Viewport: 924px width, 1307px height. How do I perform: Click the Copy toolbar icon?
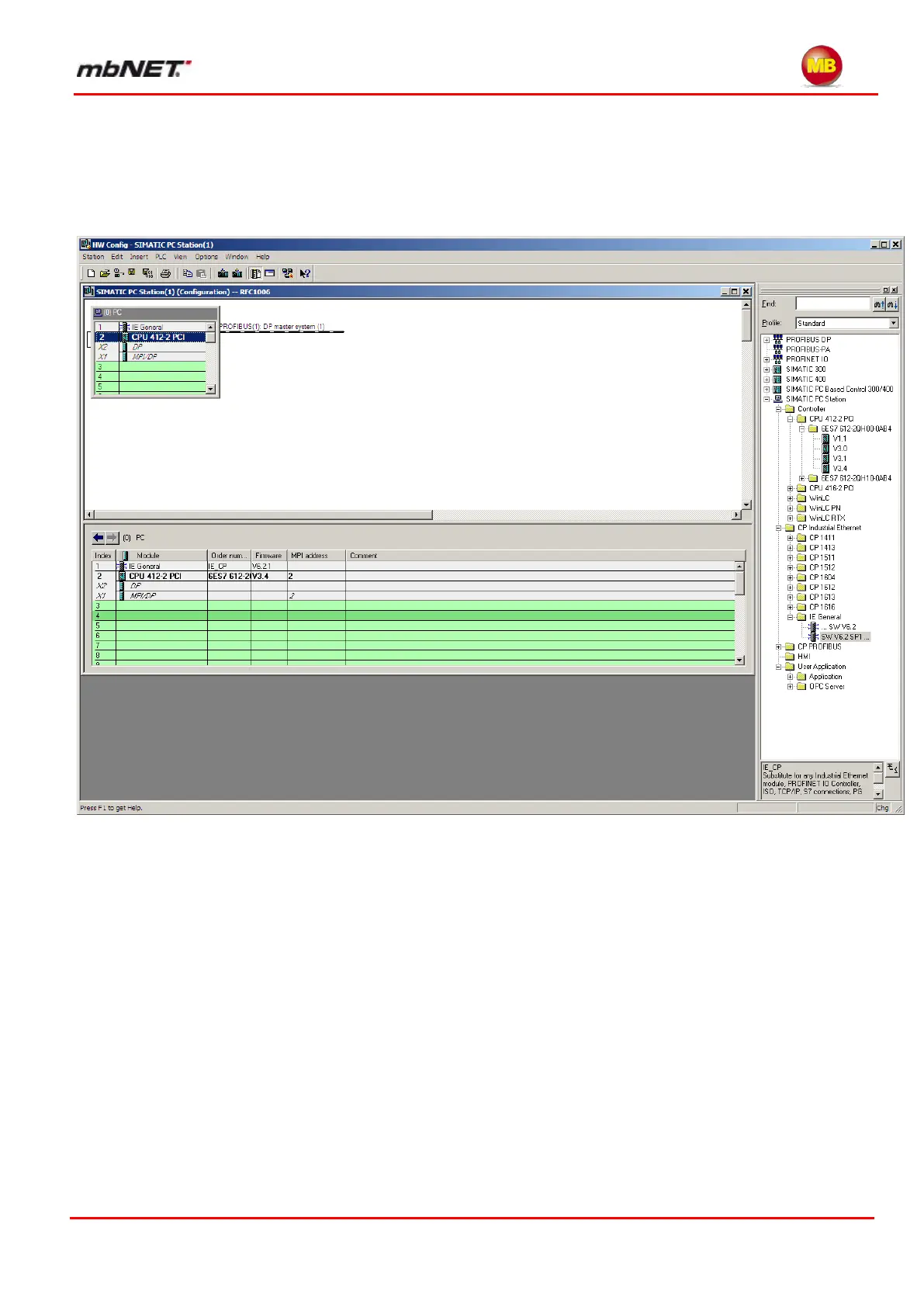tap(187, 273)
